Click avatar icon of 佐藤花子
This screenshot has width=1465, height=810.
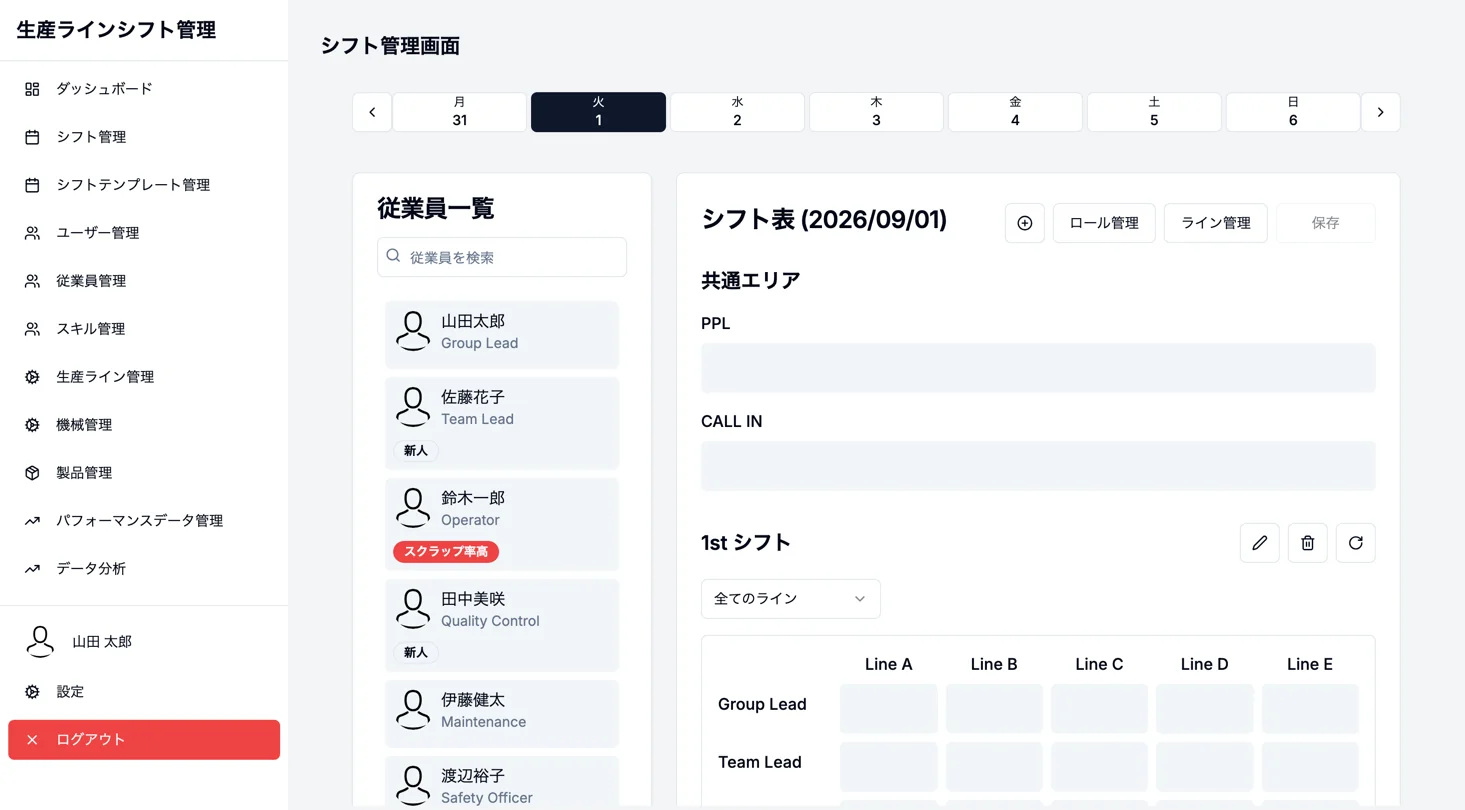pos(413,407)
